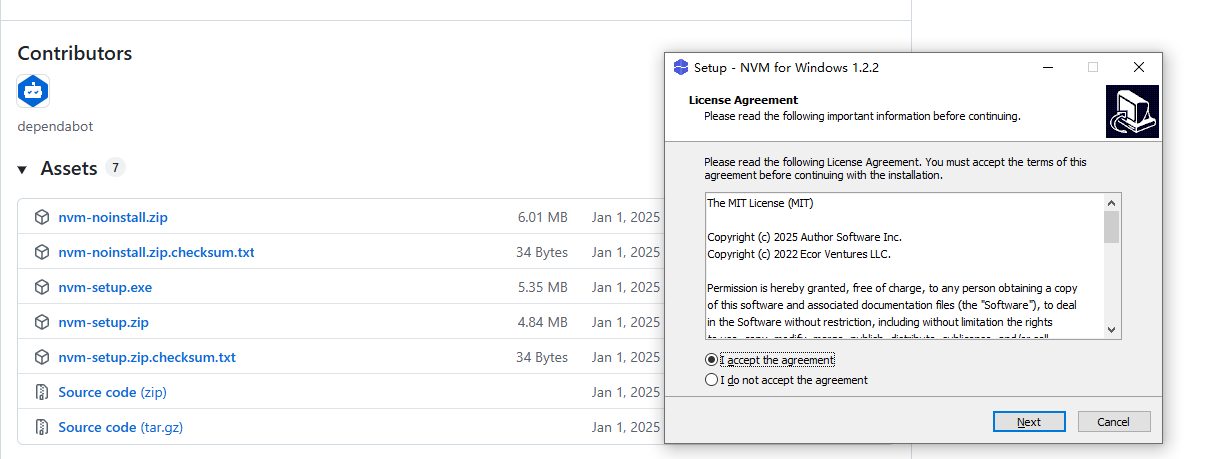Image resolution: width=1206 pixels, height=459 pixels.
Task: Click the NVM setup title bar icon
Action: pos(681,67)
